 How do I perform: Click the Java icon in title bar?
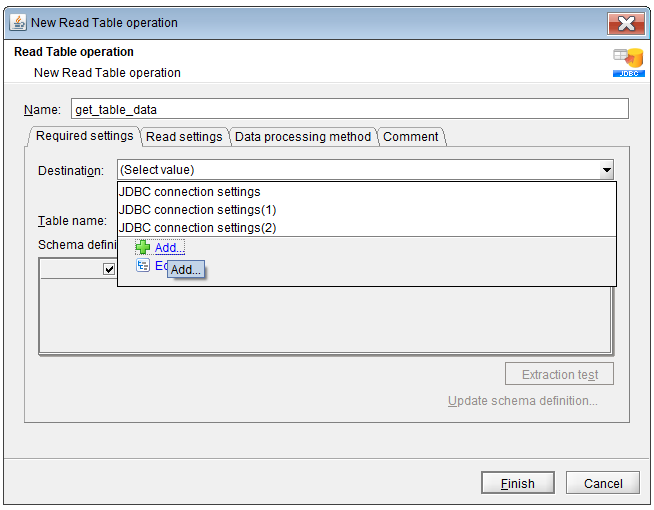(18, 23)
